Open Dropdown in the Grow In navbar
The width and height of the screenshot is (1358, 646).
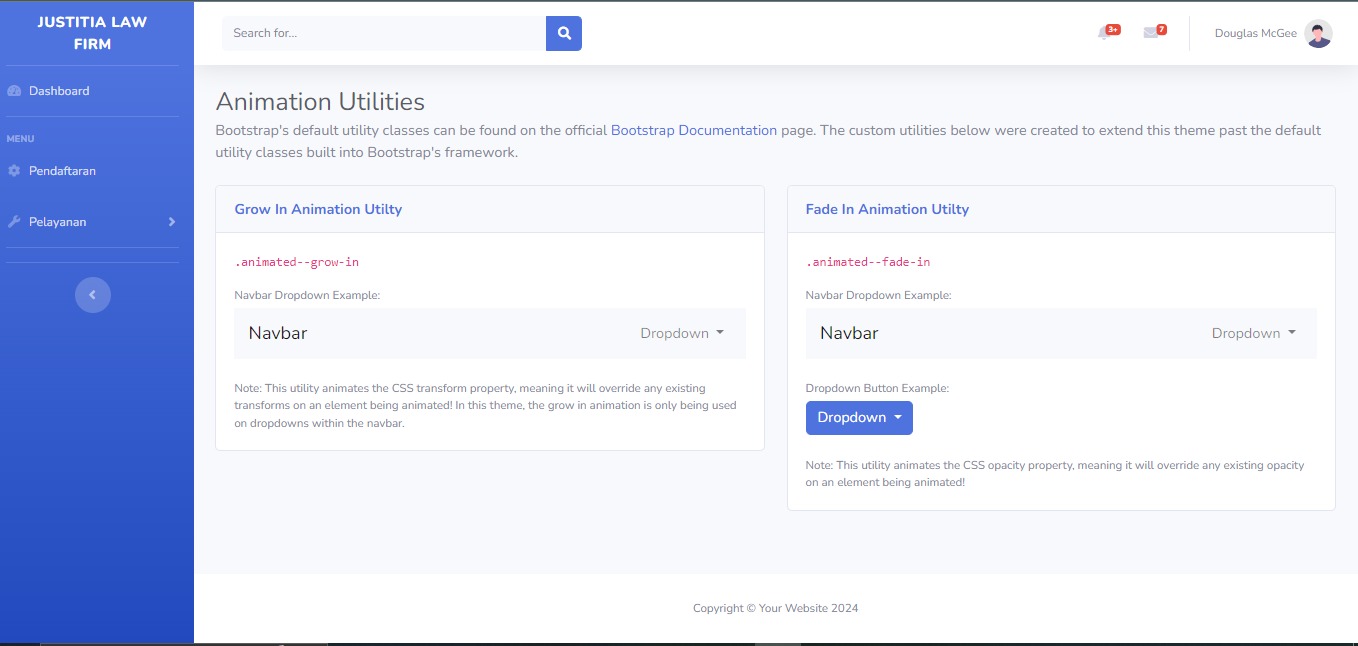tap(681, 333)
